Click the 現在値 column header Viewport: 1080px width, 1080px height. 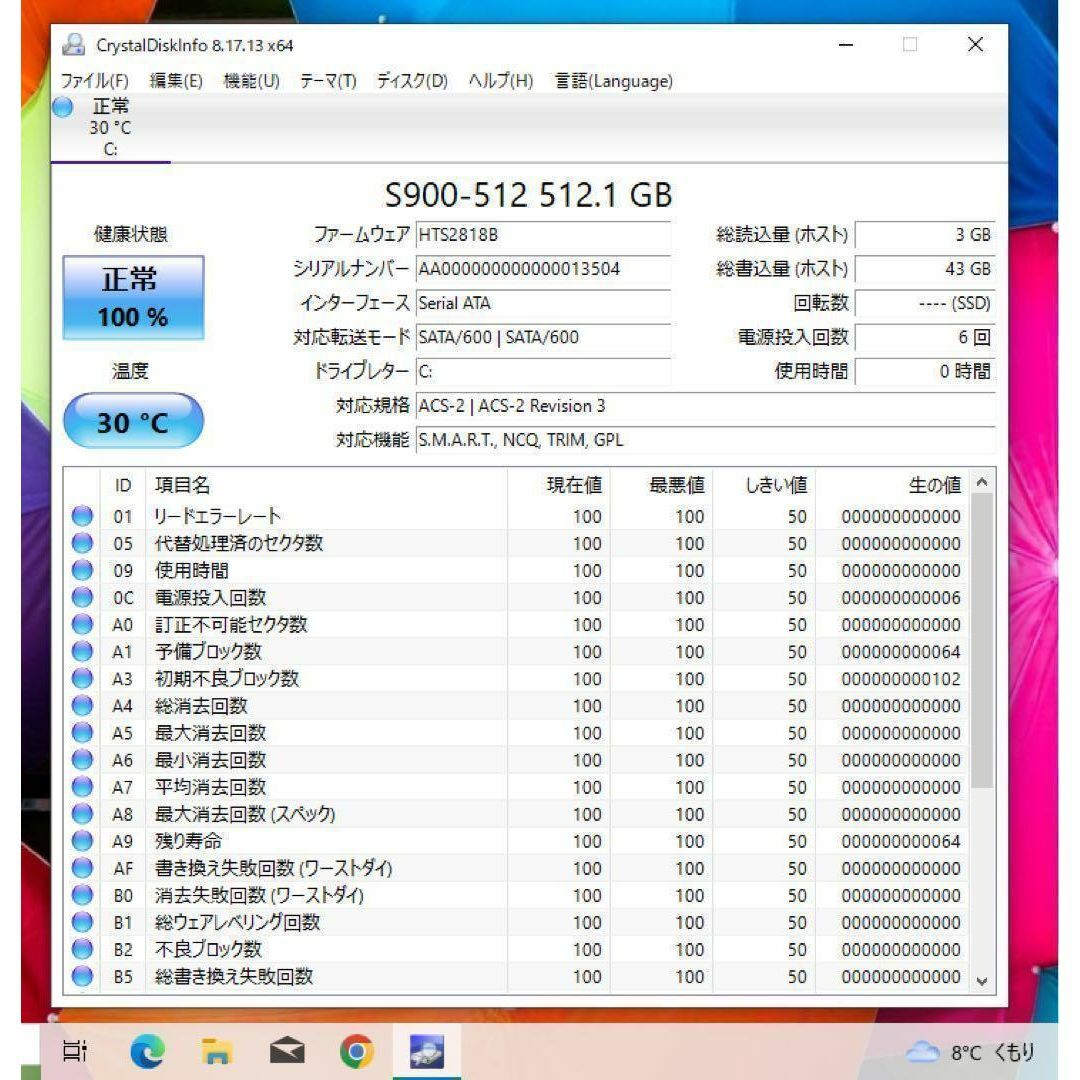[559, 486]
